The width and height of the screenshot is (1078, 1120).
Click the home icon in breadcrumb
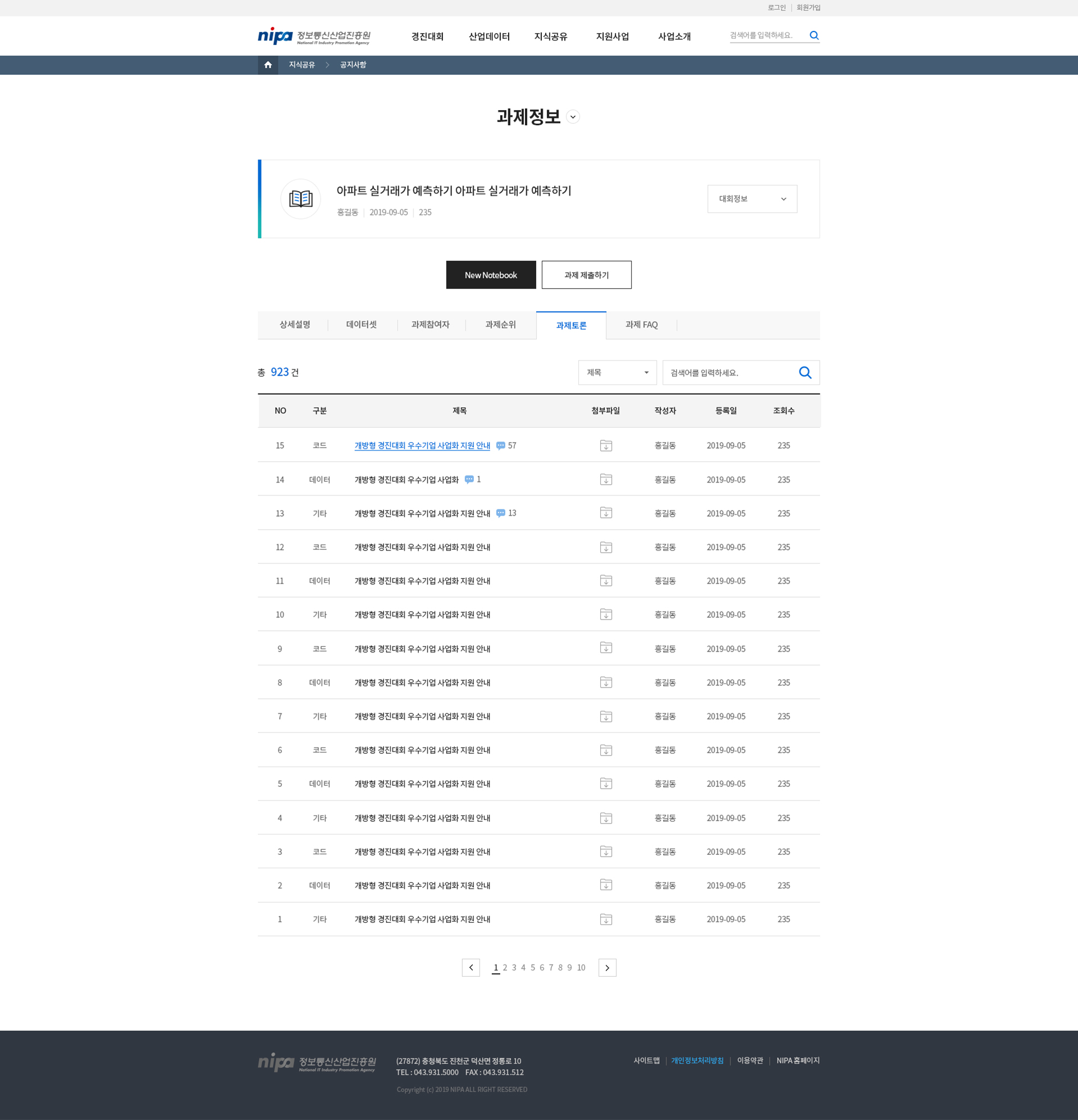(267, 65)
